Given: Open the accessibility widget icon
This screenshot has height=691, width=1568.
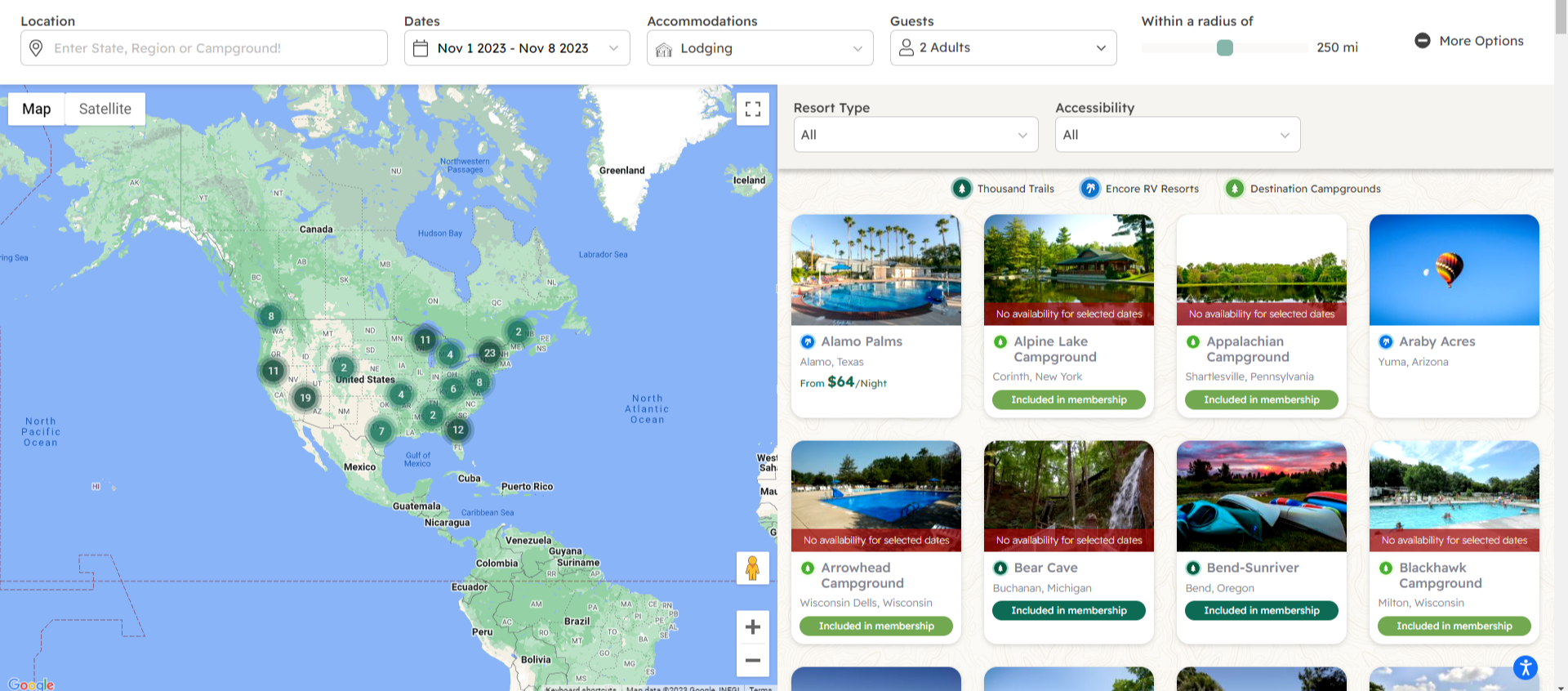Looking at the screenshot, I should point(1525,667).
